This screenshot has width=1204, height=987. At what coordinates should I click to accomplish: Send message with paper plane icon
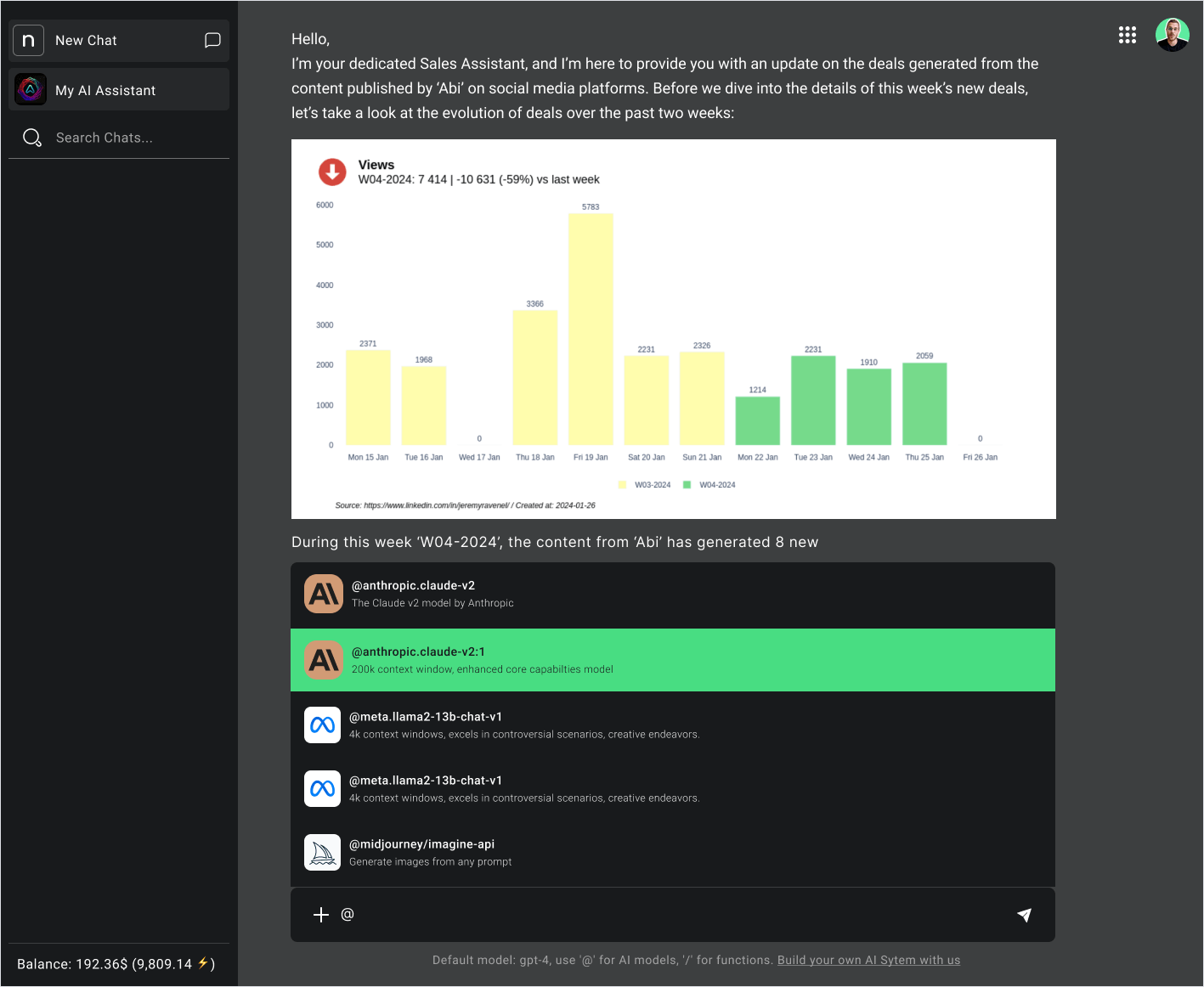[x=1025, y=915]
